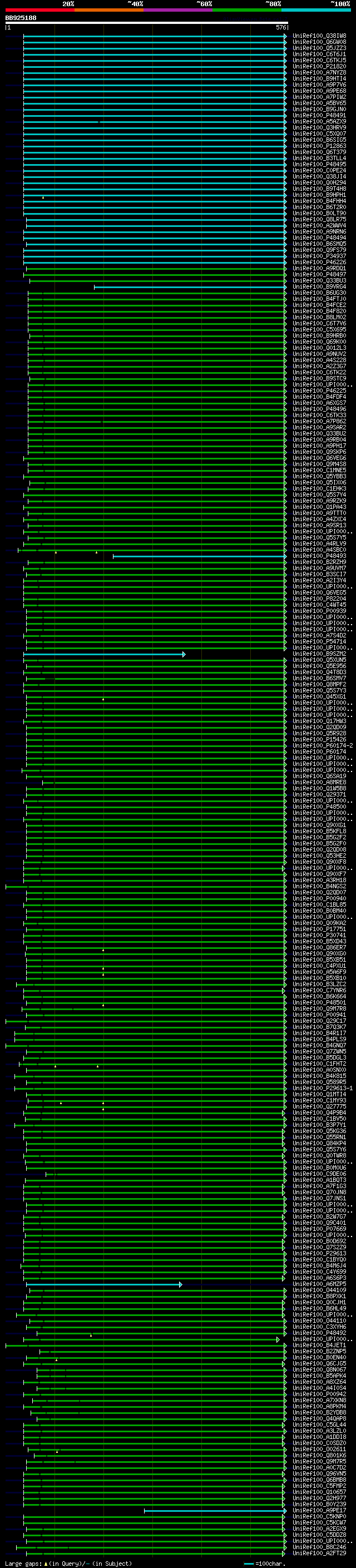Click UniRef100_A6MZP5 label
Screen dimensions: 356x1568
click(x=319, y=1284)
